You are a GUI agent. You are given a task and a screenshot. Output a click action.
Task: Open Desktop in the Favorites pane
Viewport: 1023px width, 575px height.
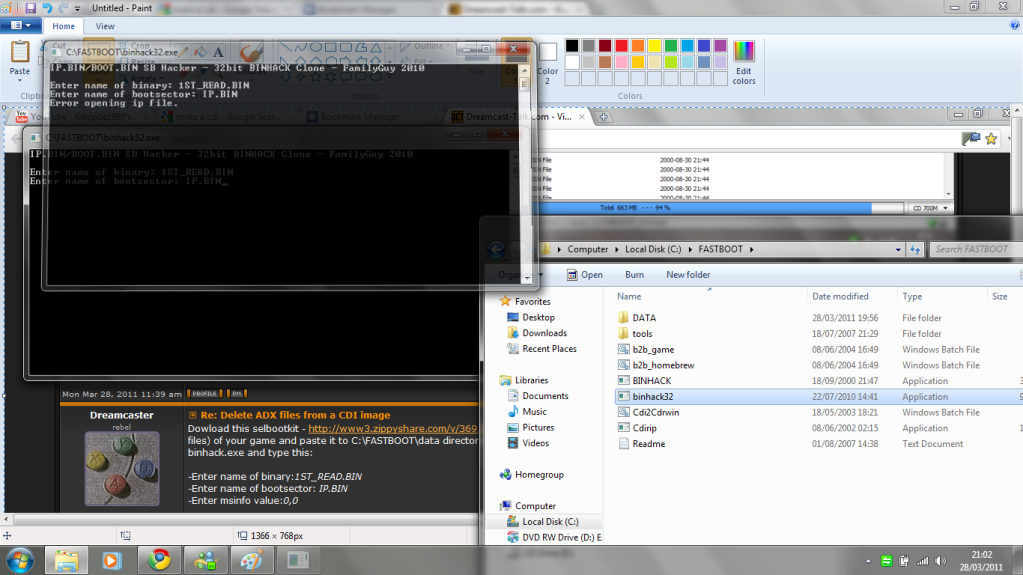(x=538, y=317)
